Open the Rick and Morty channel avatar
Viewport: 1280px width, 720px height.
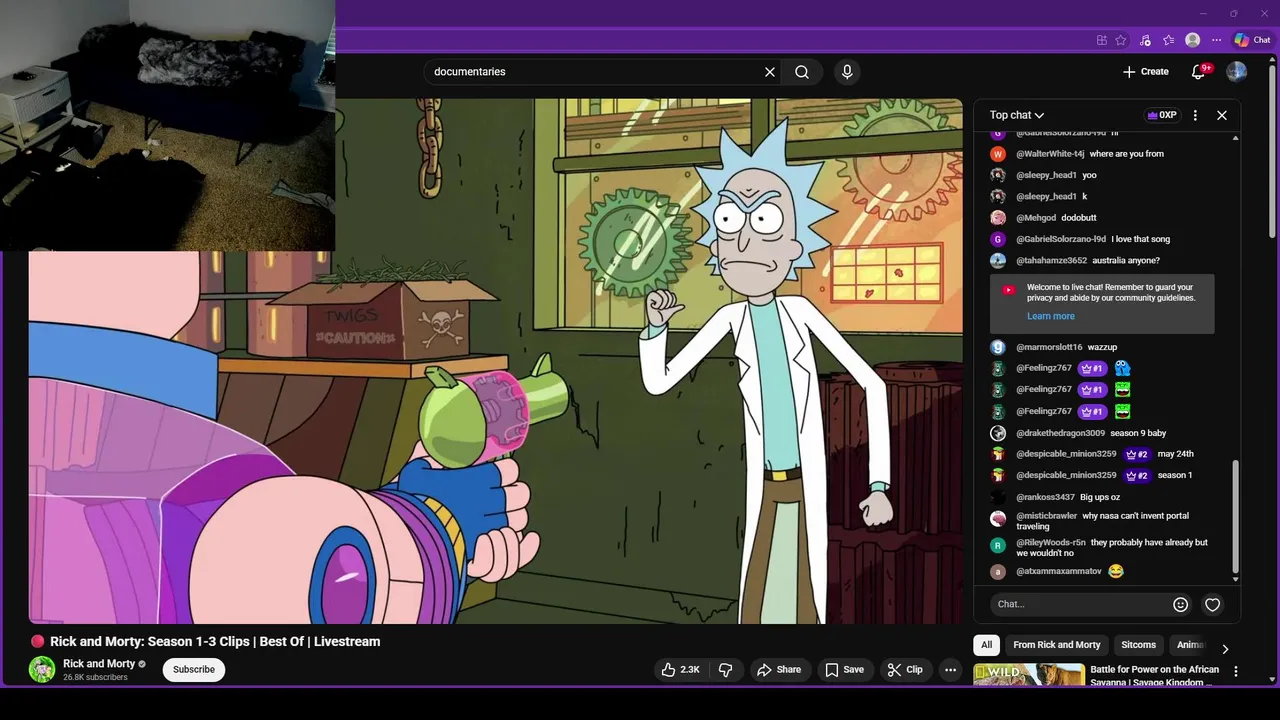(x=42, y=670)
